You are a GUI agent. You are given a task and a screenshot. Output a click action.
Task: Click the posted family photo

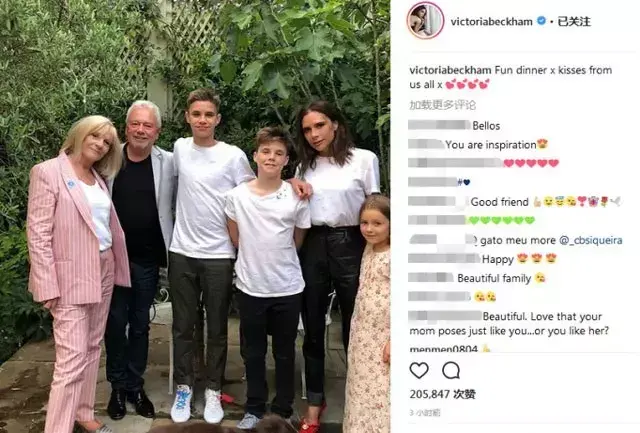(195, 216)
